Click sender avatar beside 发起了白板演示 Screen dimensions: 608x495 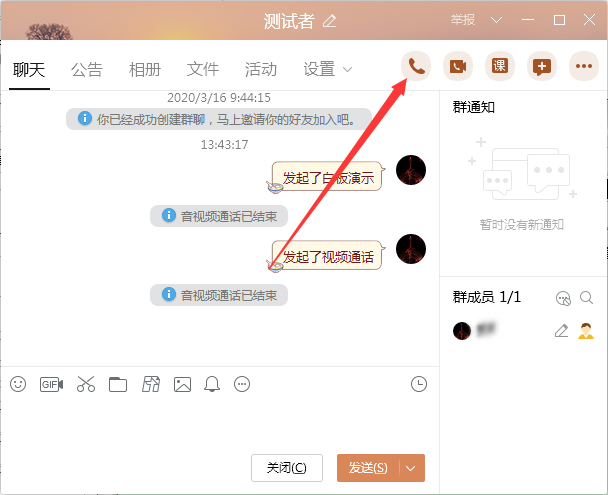click(x=411, y=170)
